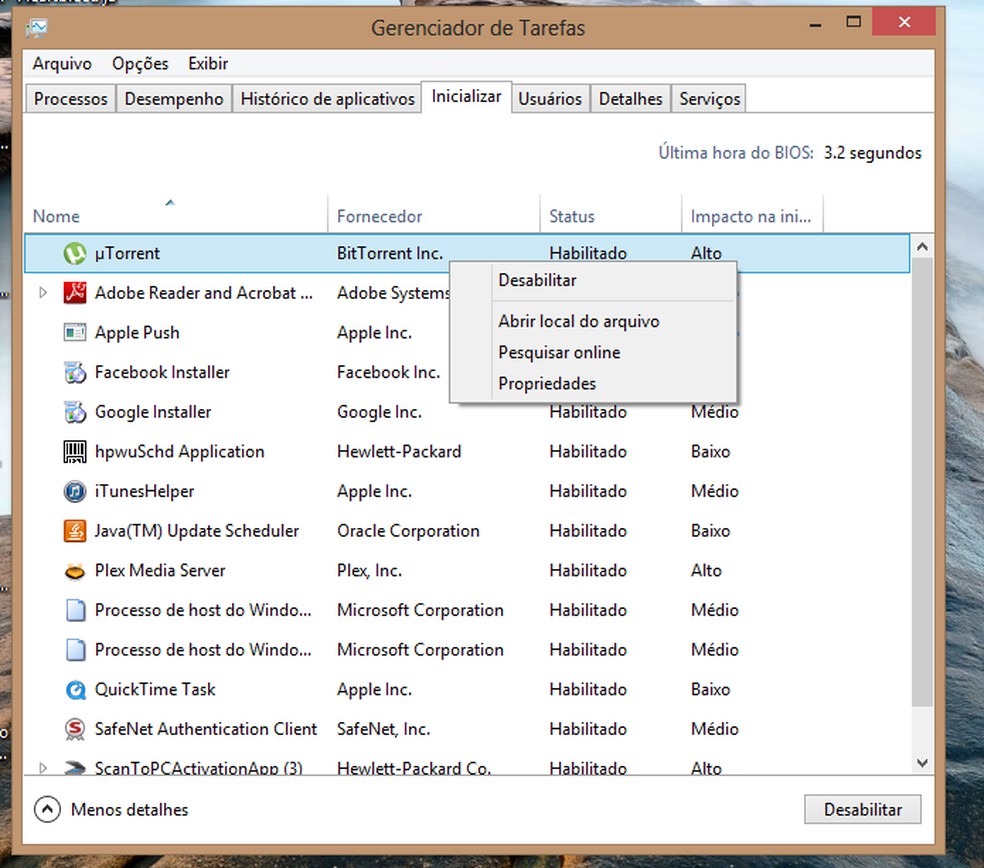984x868 pixels.
Task: Choose Propriedades in the context menu
Action: (x=593, y=383)
